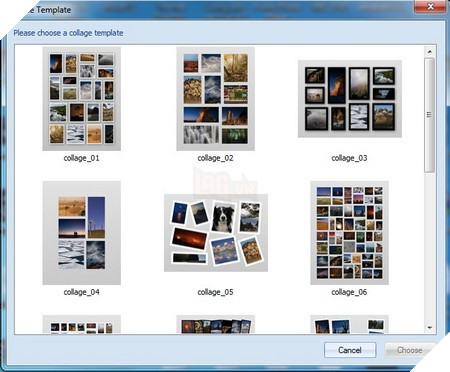
Task: Click the greyed-out Choose button
Action: coord(410,350)
